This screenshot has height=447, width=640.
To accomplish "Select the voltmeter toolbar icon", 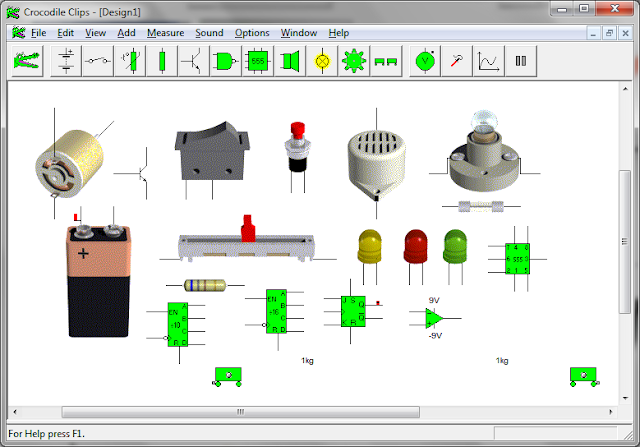I will tap(425, 61).
